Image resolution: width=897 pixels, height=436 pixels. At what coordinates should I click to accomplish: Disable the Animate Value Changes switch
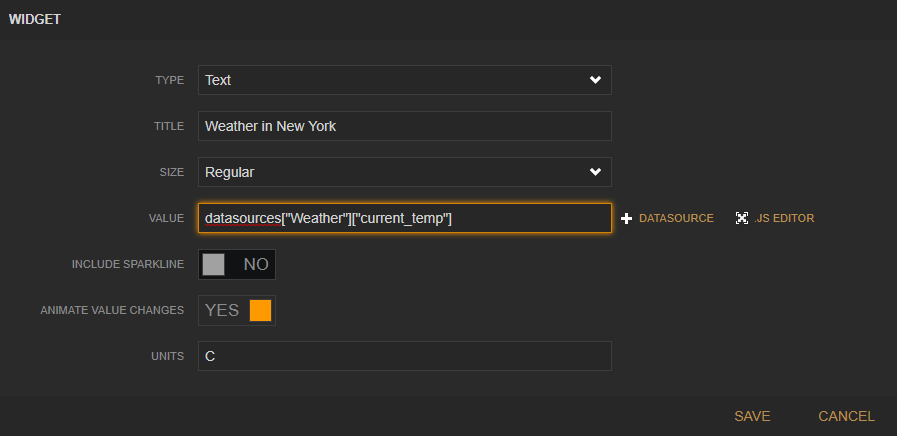237,310
